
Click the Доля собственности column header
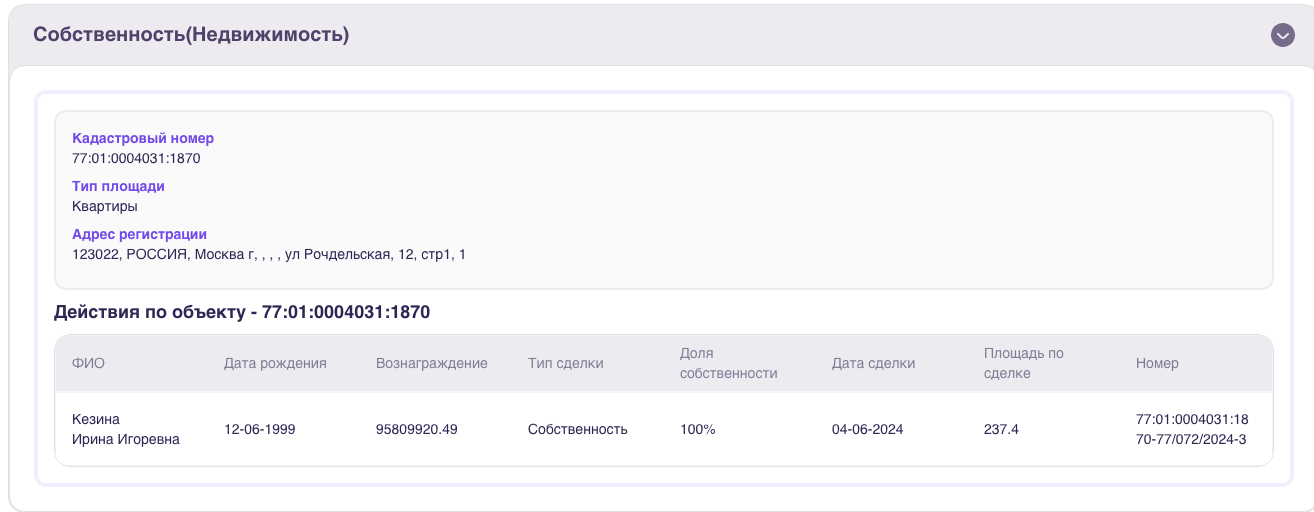pos(729,363)
